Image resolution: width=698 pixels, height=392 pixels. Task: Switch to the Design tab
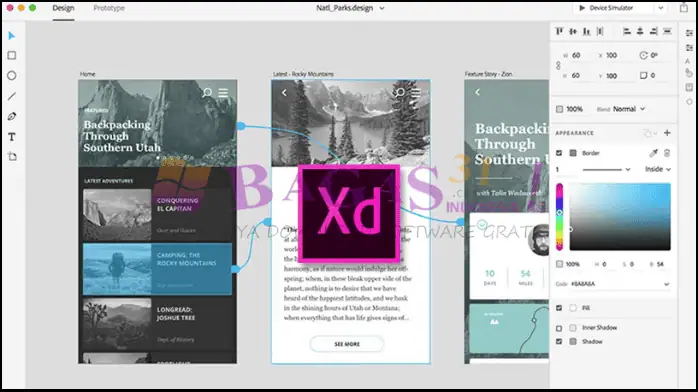[63, 8]
